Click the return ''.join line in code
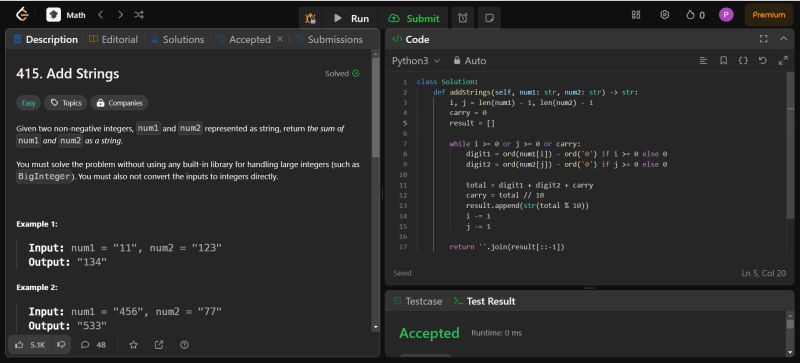800x363 pixels. [507, 247]
